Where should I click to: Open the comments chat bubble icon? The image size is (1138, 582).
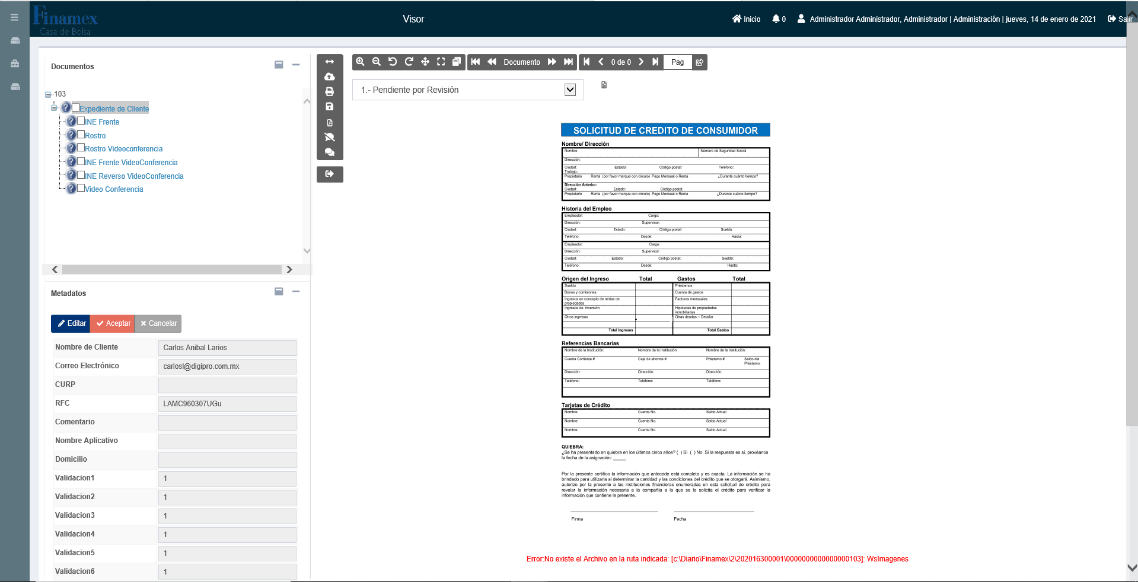pos(330,152)
